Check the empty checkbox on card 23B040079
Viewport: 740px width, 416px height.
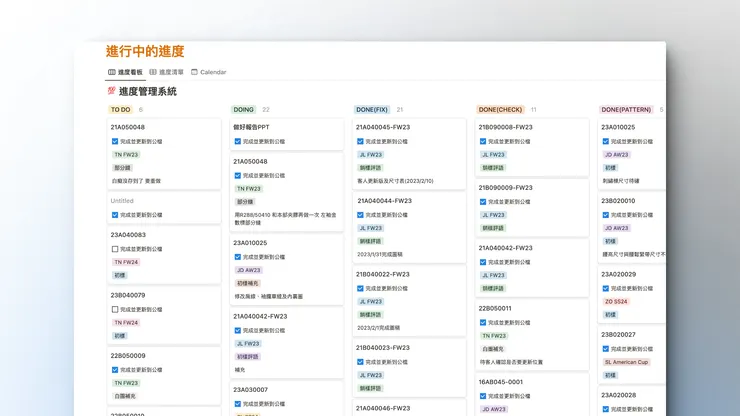[115, 309]
